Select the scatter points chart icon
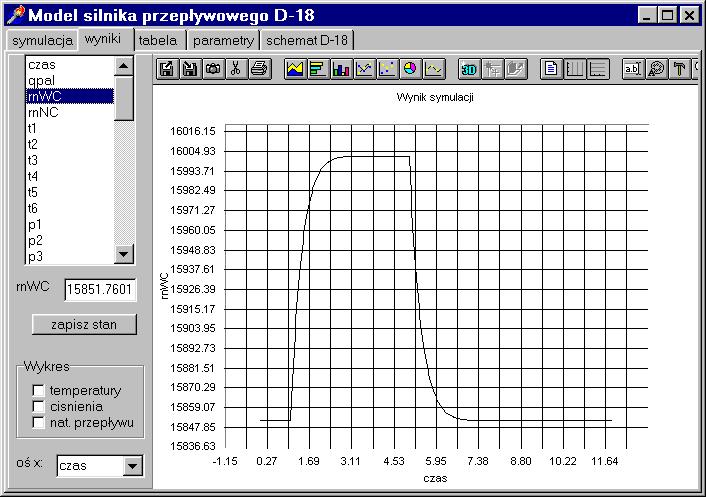Screen dimensions: 706x497 [387, 69]
